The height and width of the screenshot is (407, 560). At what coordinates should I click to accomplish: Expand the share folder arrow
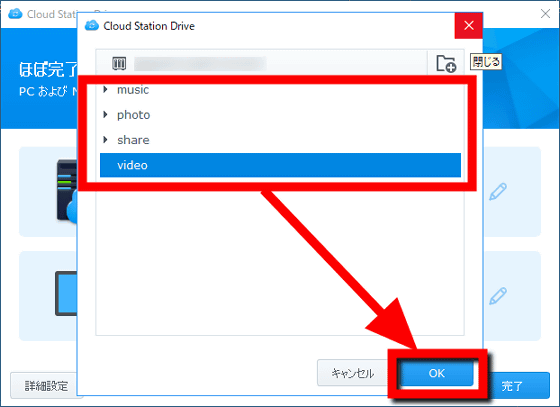[105, 140]
